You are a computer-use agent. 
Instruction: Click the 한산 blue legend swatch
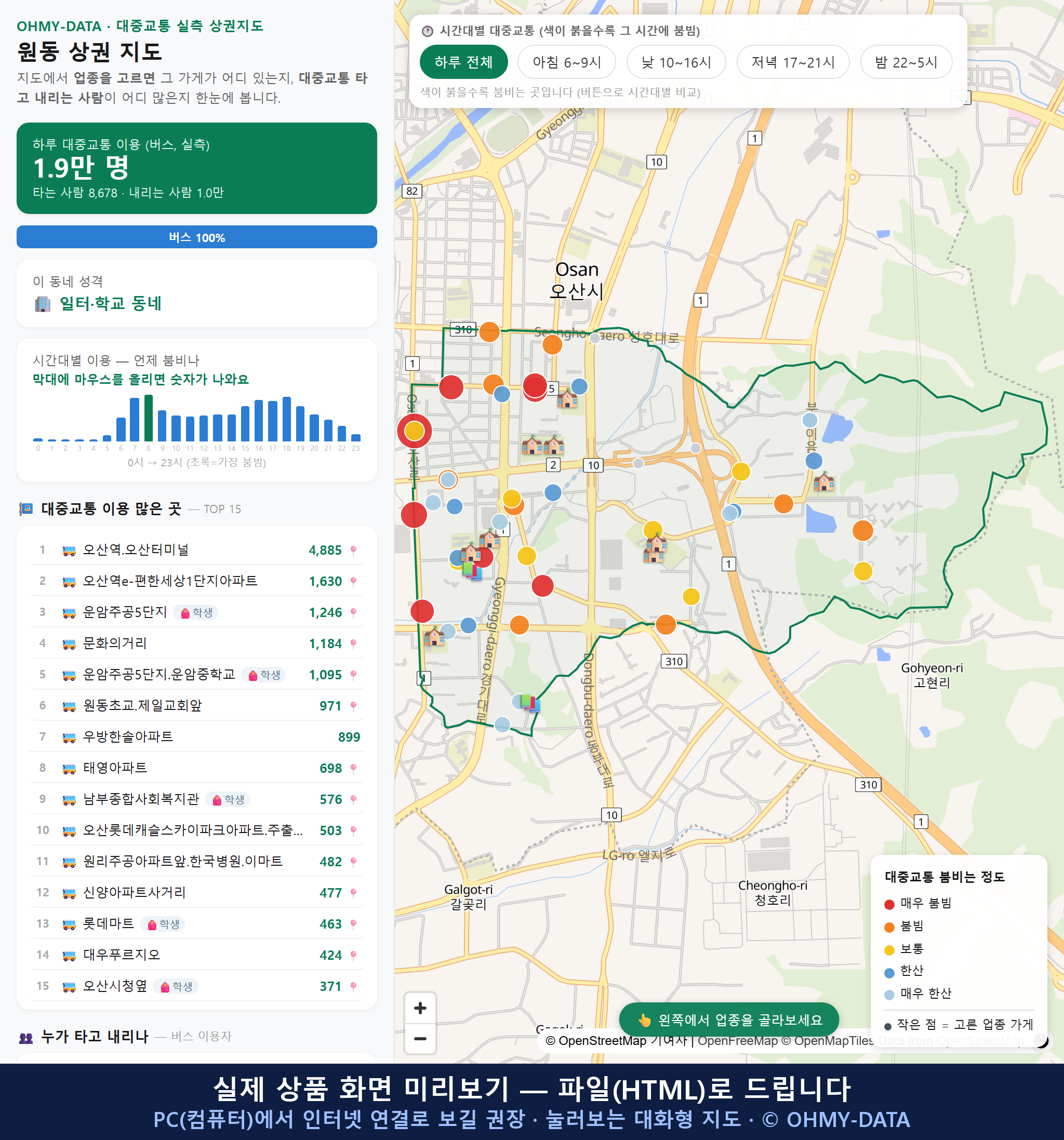tap(889, 973)
